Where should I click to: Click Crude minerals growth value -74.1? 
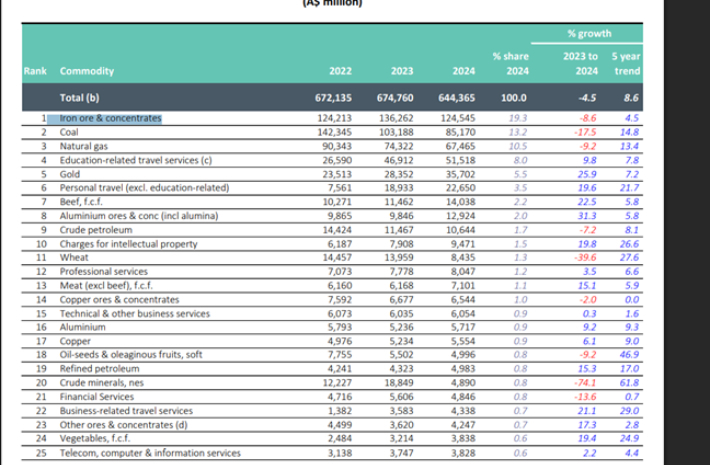(x=585, y=383)
